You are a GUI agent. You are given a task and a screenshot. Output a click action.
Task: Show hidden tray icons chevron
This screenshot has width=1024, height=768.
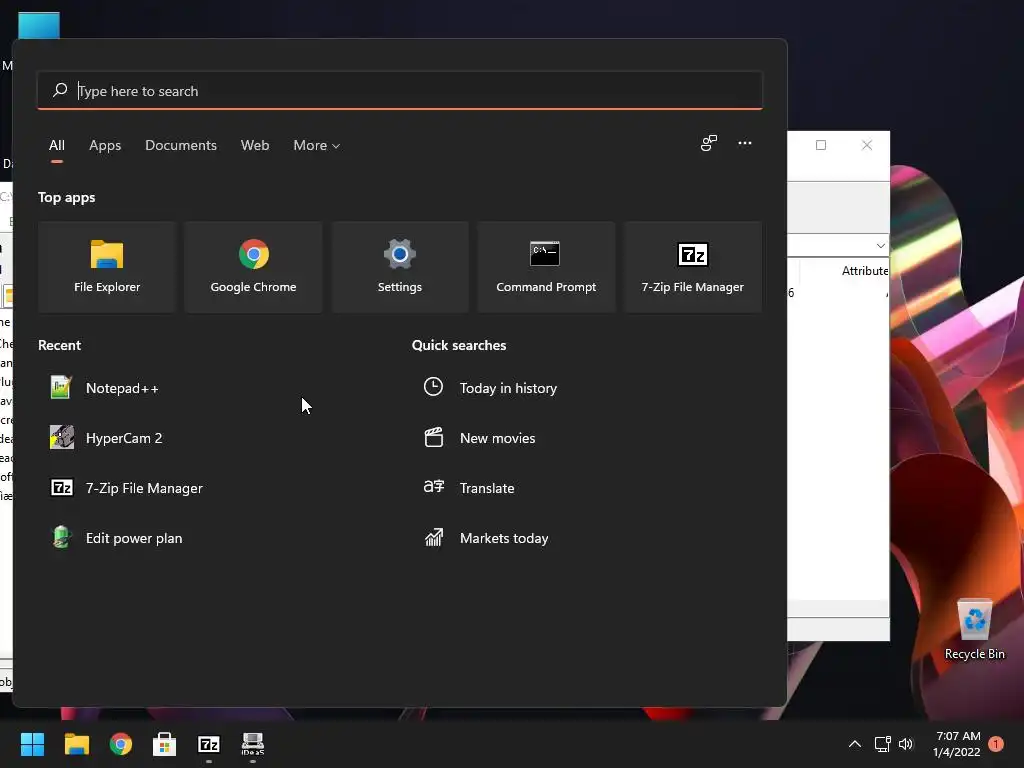[854, 744]
